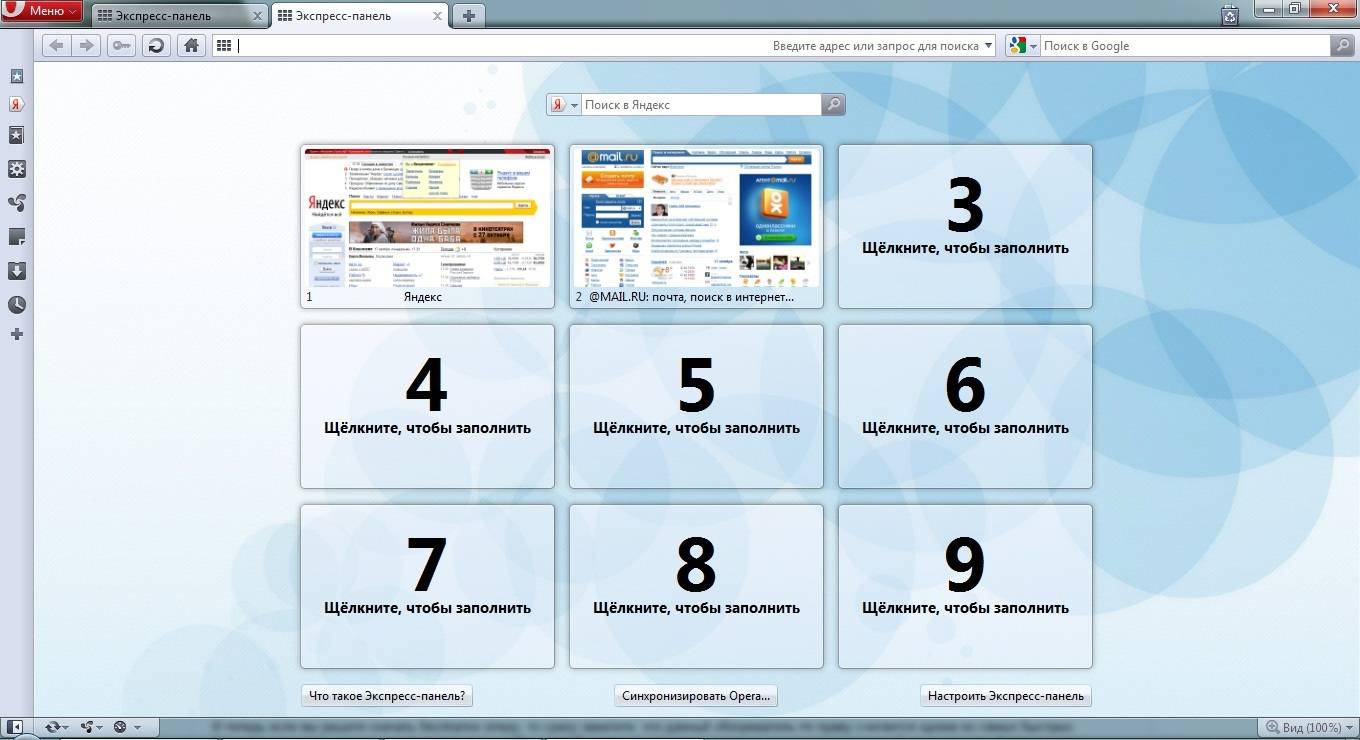
Task: Select the second Экспресс-панель tab
Action: [x=359, y=16]
